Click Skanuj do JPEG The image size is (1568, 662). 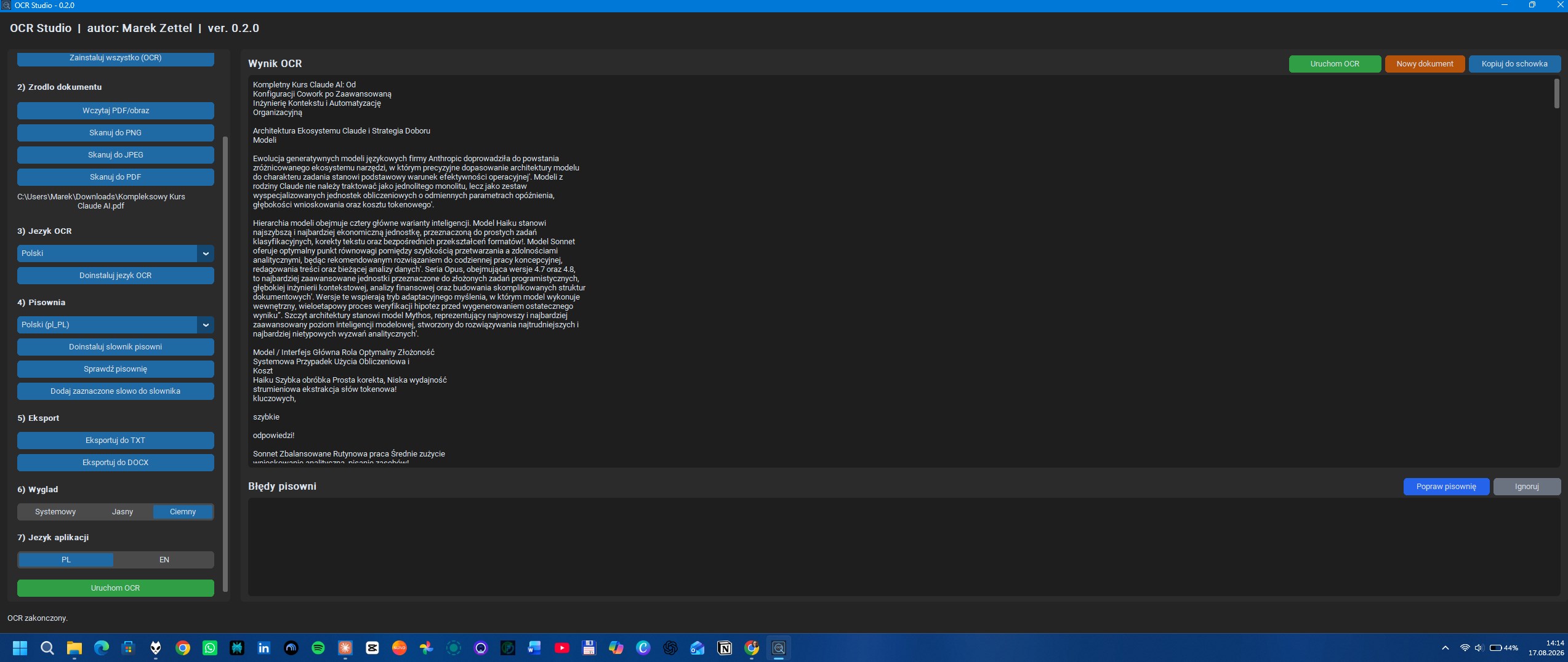tap(116, 155)
